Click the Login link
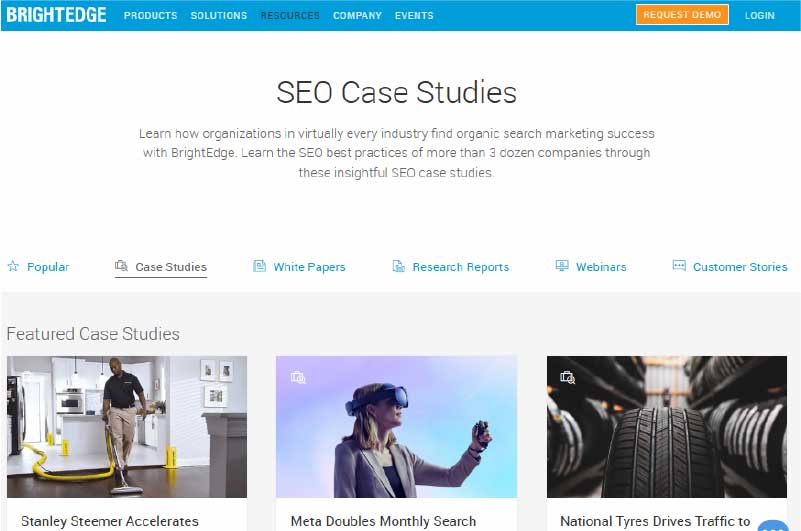Image resolution: width=801 pixels, height=531 pixels. click(x=760, y=15)
